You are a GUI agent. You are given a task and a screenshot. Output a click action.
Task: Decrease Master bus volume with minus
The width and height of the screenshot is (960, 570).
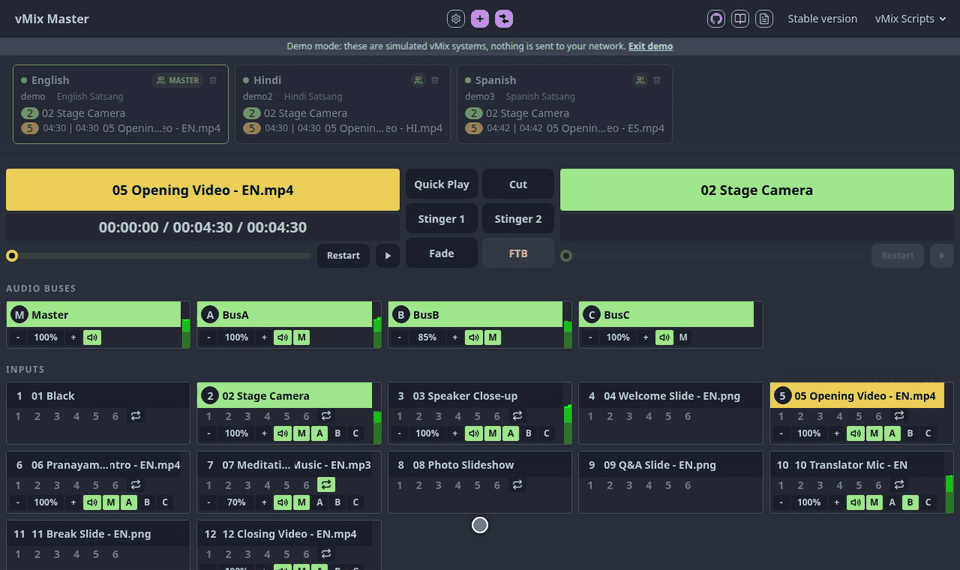point(18,337)
